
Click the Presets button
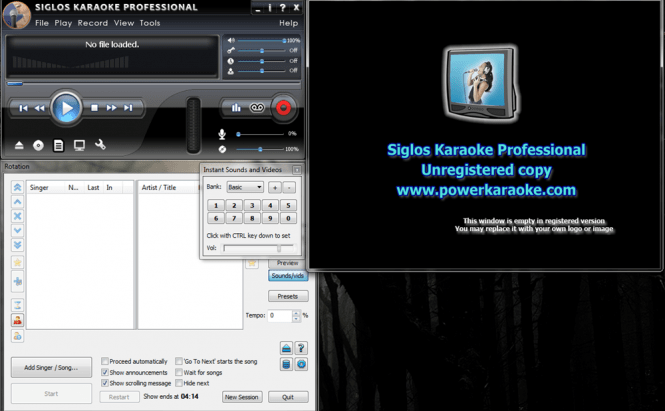288,296
